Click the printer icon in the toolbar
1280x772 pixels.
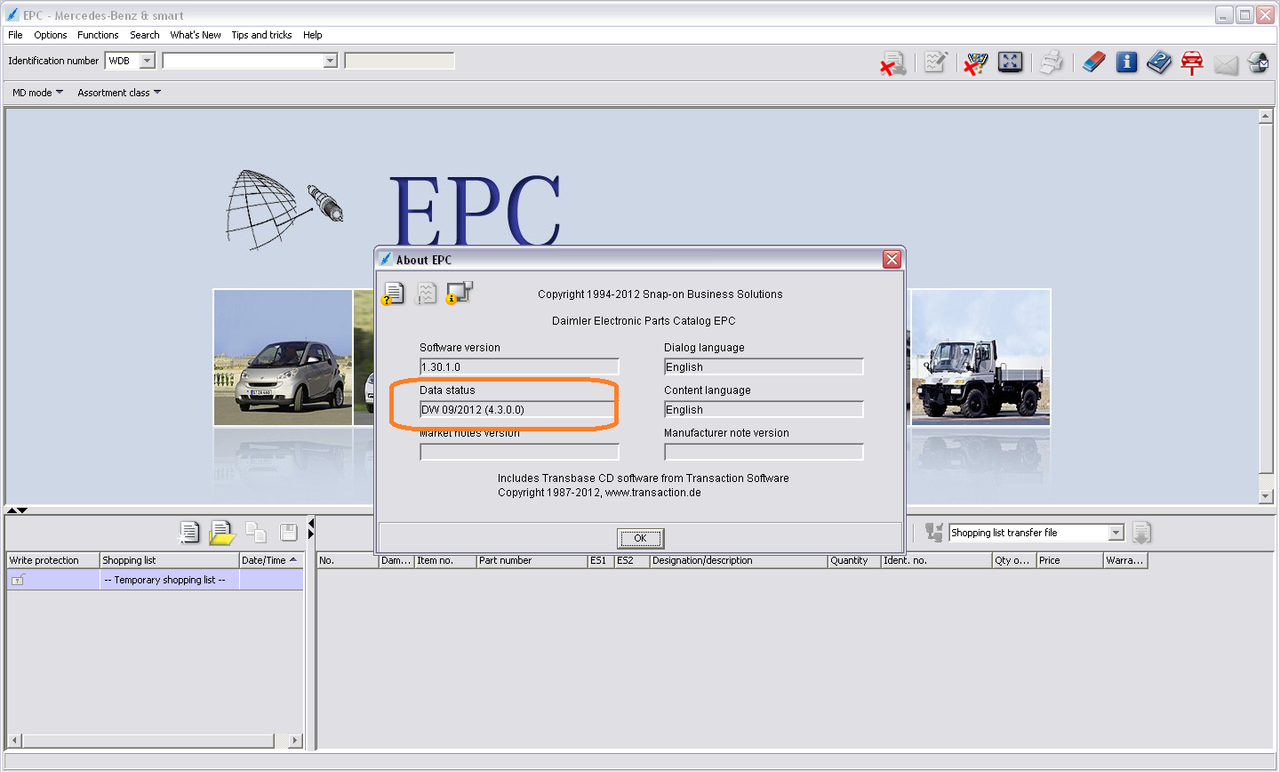[1051, 63]
